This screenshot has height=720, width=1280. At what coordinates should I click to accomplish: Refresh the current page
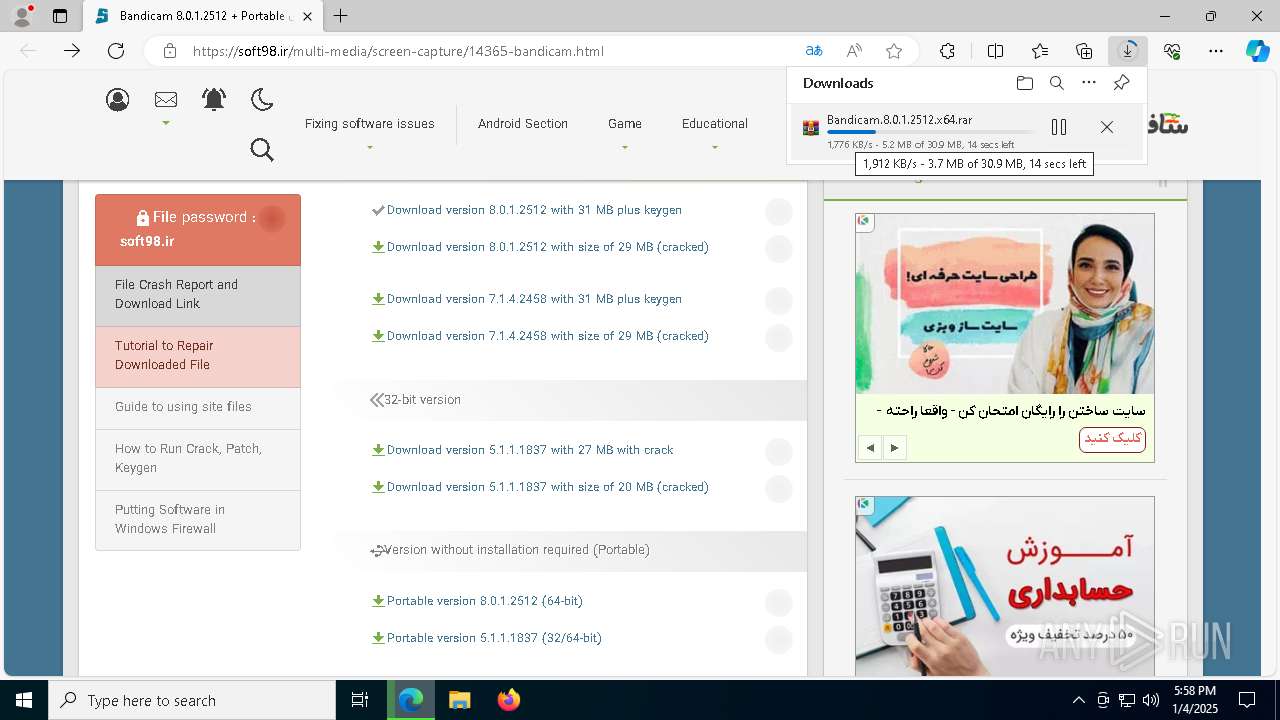coord(116,51)
